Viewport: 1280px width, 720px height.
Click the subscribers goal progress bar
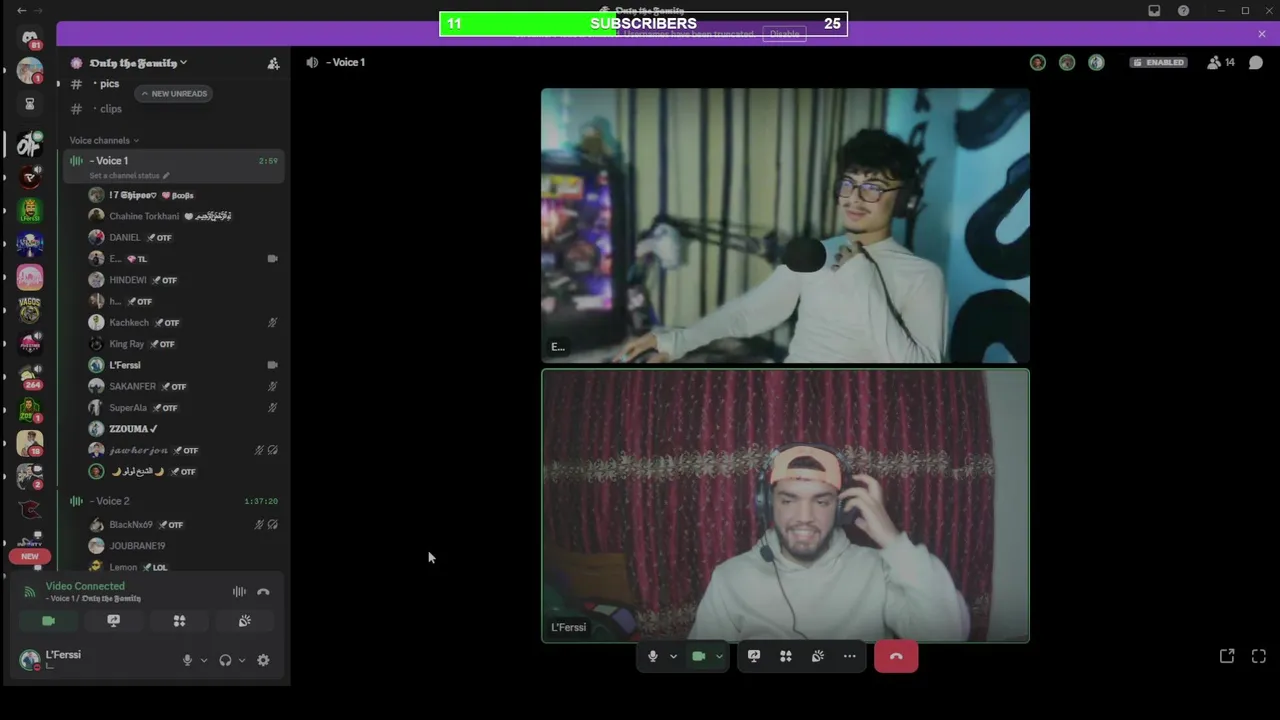(x=643, y=23)
